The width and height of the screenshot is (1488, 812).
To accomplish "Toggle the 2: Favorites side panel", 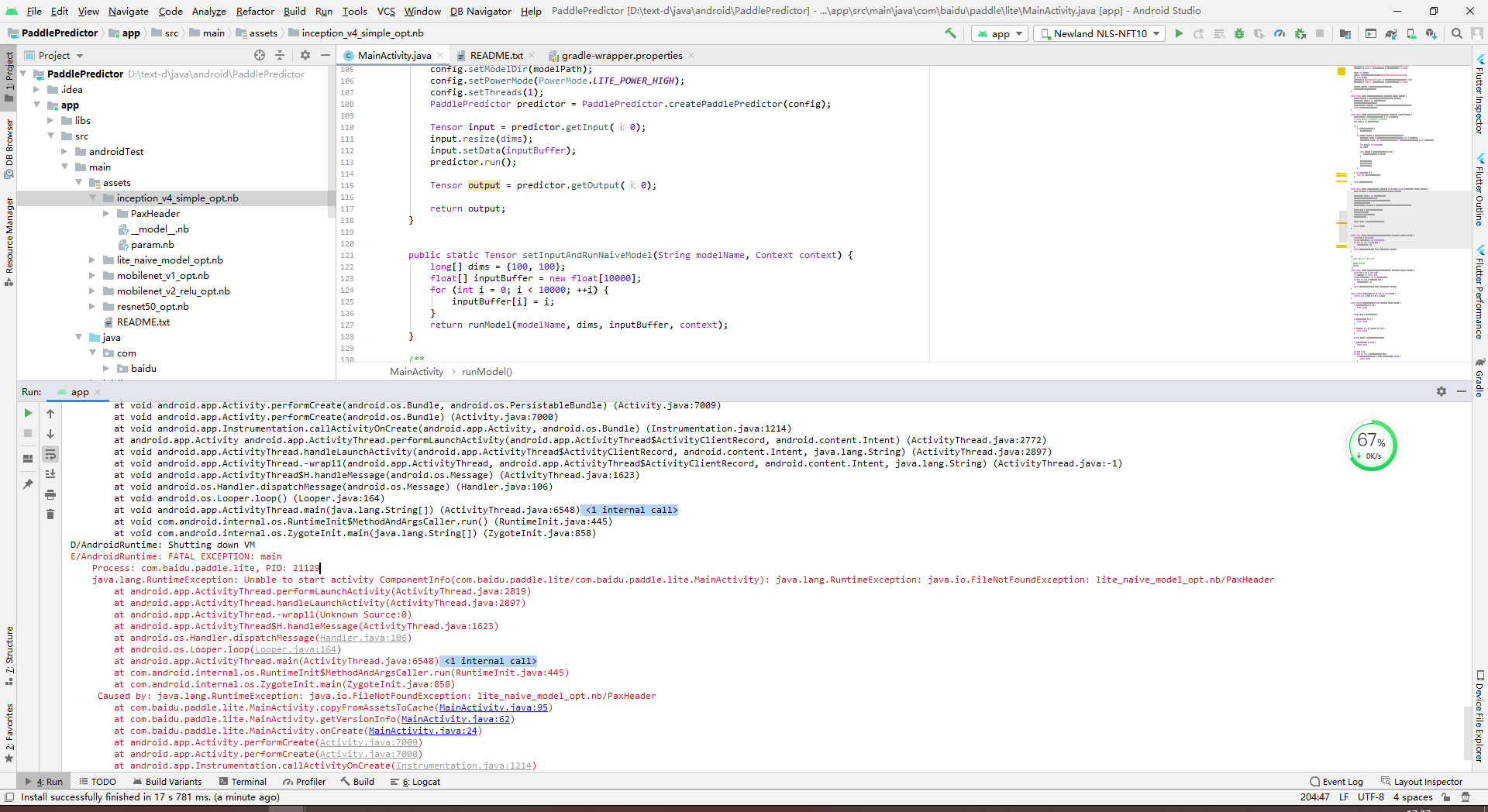I will pos(9,733).
